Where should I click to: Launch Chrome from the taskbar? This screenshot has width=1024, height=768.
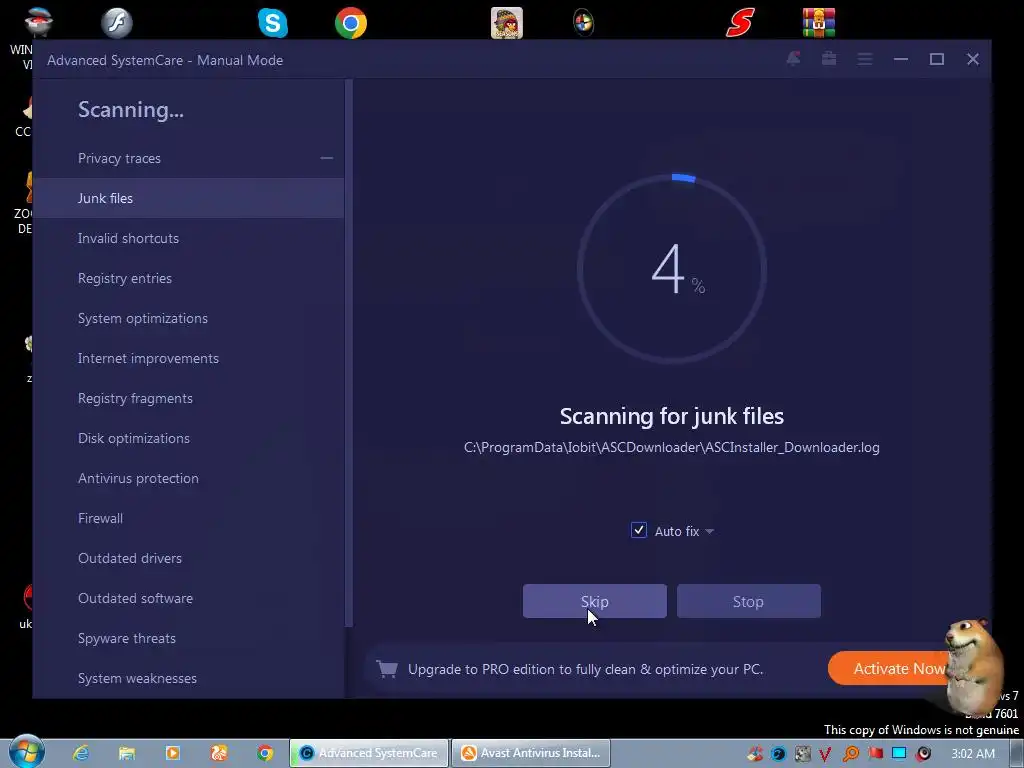(x=264, y=753)
